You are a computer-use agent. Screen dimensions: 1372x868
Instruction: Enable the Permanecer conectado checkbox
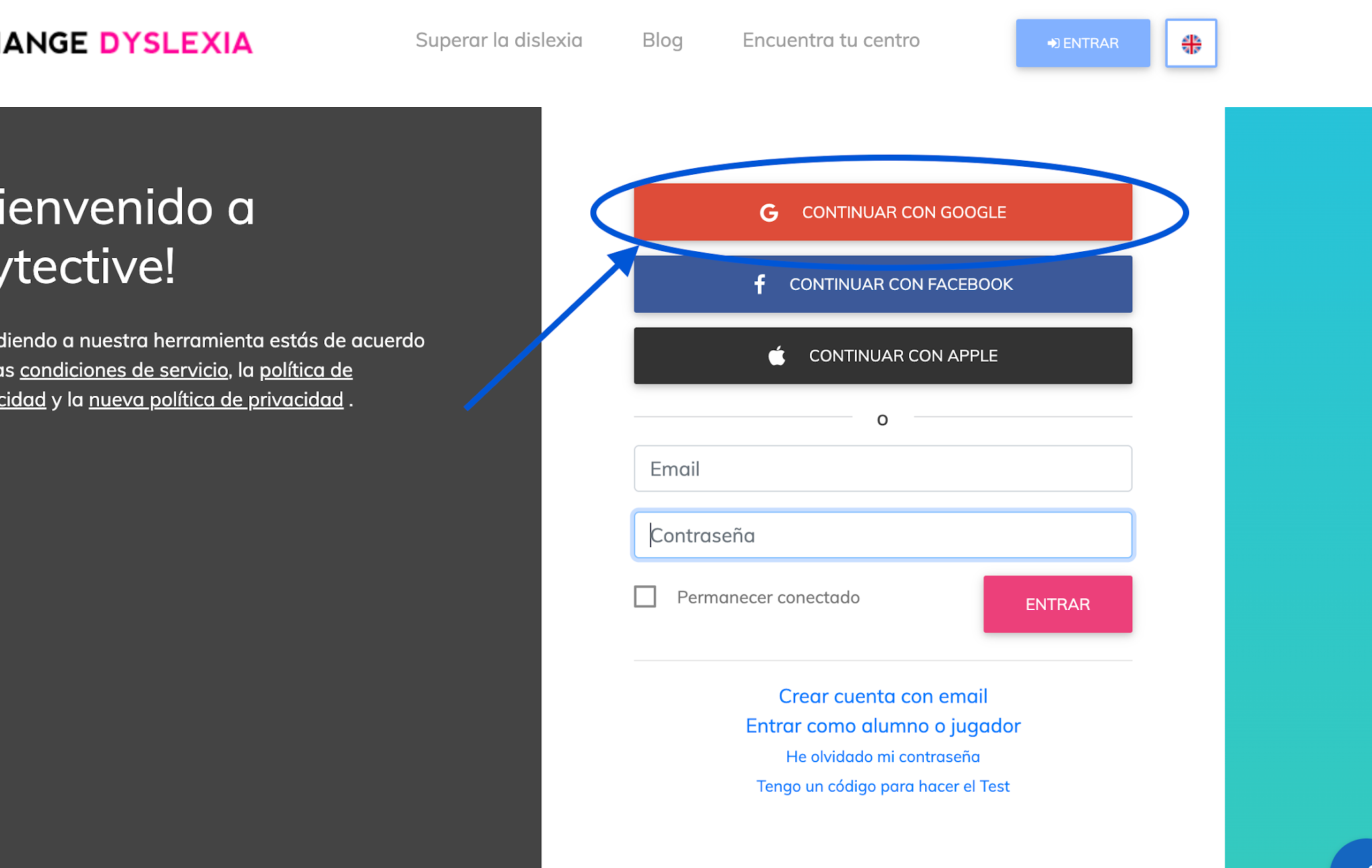[x=645, y=597]
